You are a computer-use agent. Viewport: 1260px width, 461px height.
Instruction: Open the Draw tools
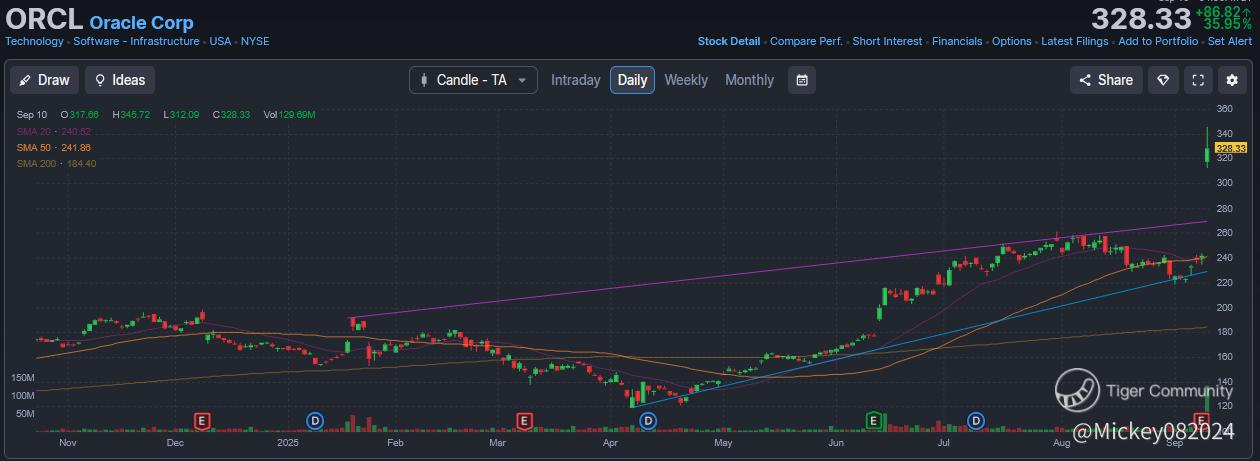point(44,80)
